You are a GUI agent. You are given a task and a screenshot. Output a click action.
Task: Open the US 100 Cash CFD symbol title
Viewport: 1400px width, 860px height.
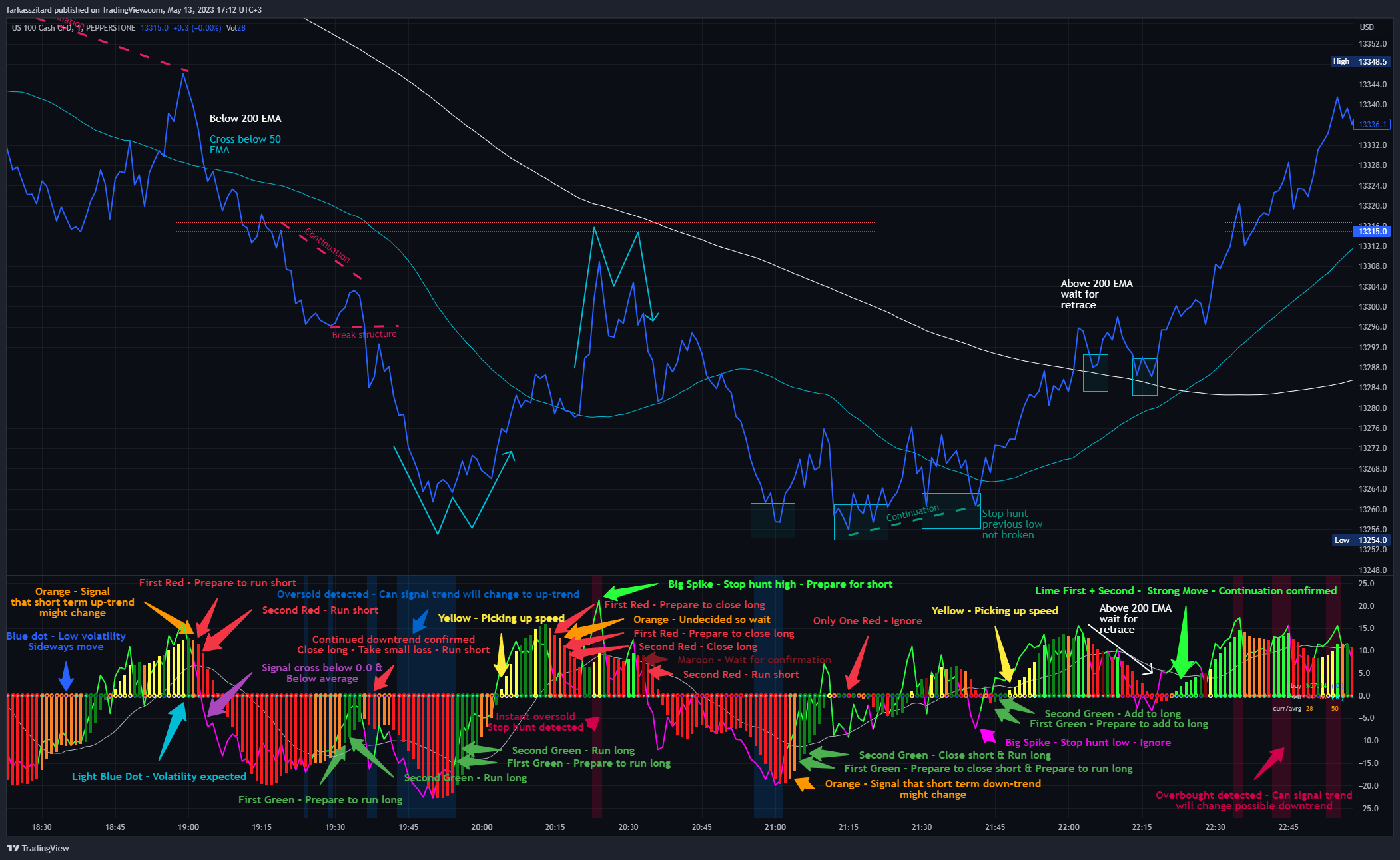(x=73, y=28)
